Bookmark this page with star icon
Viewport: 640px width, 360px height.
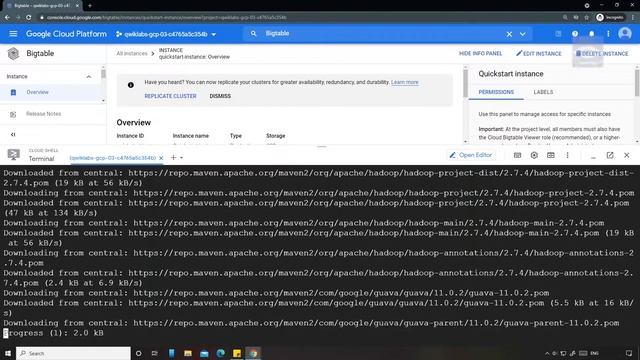coord(587,18)
